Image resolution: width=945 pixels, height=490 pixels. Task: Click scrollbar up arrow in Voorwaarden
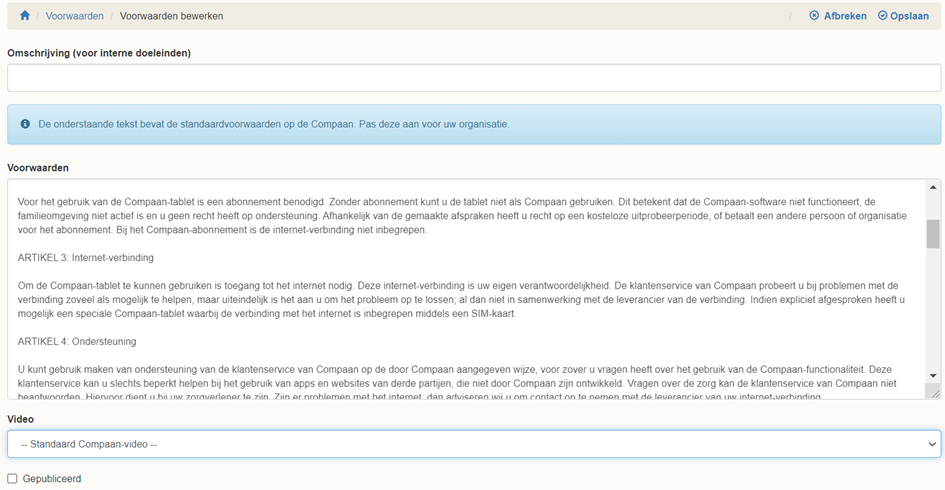coord(933,187)
